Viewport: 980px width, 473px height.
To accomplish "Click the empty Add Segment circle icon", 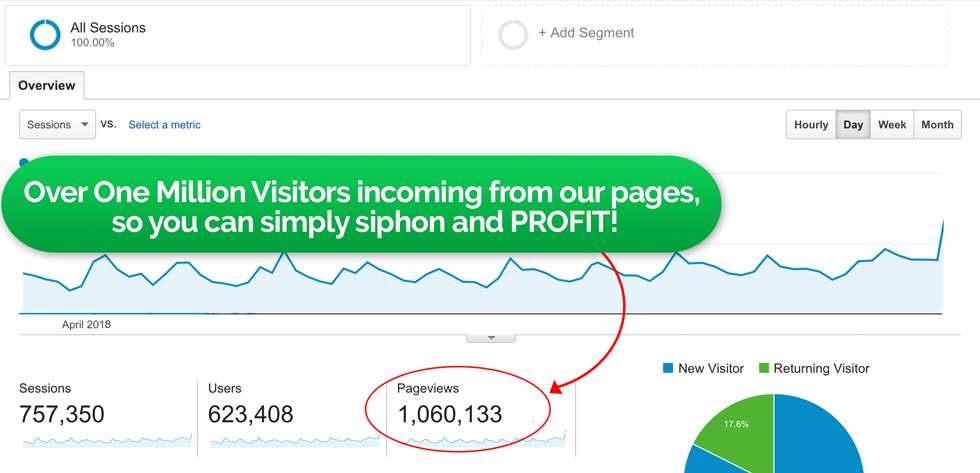I will (x=513, y=34).
